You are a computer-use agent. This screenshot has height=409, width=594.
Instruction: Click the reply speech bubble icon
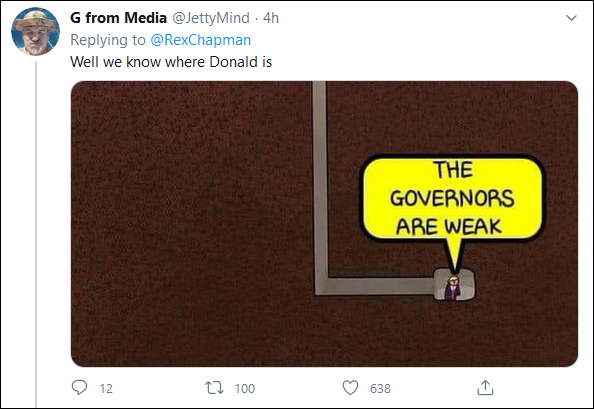(x=79, y=388)
